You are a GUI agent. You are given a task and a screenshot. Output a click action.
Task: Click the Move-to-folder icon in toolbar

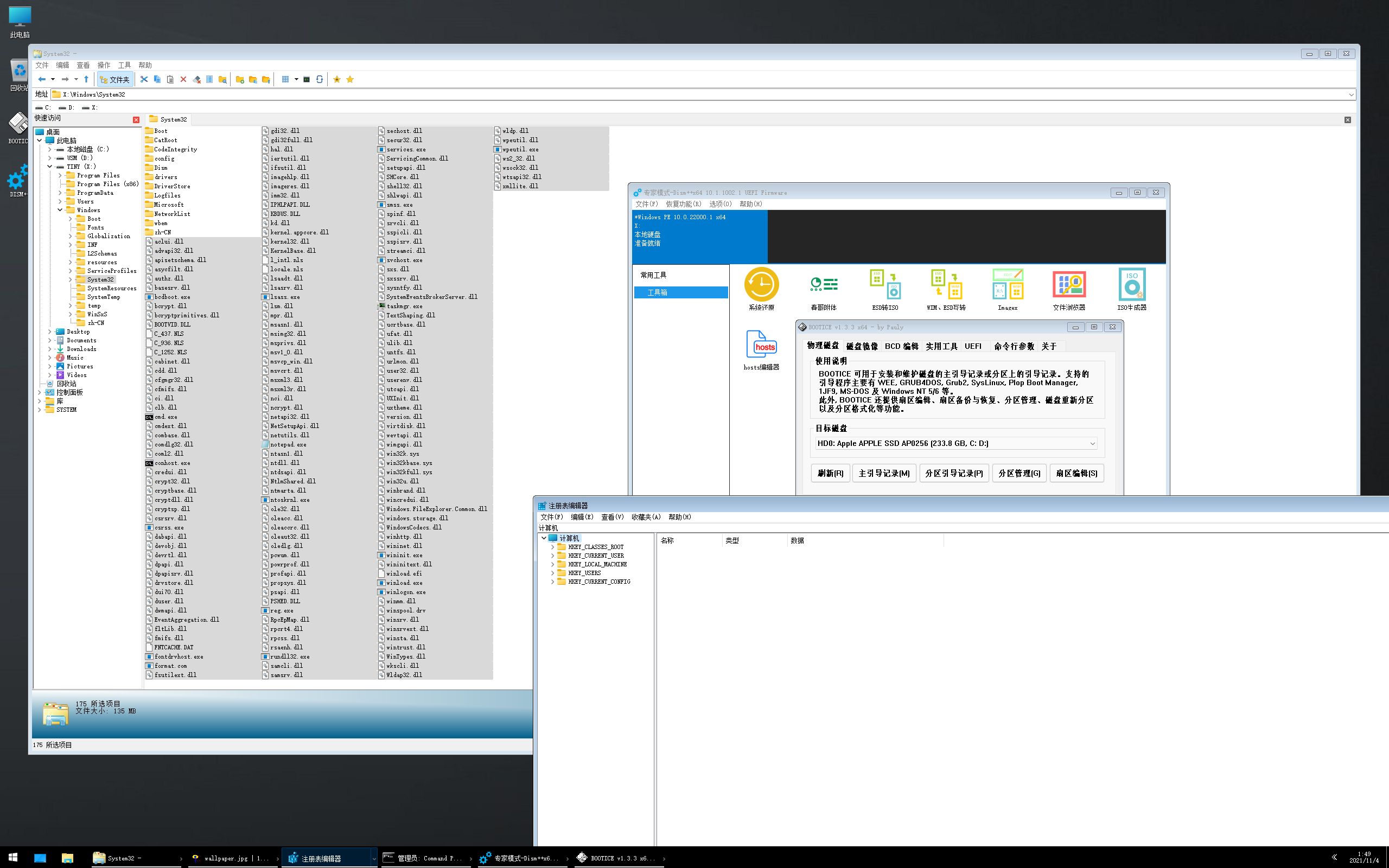point(266,79)
